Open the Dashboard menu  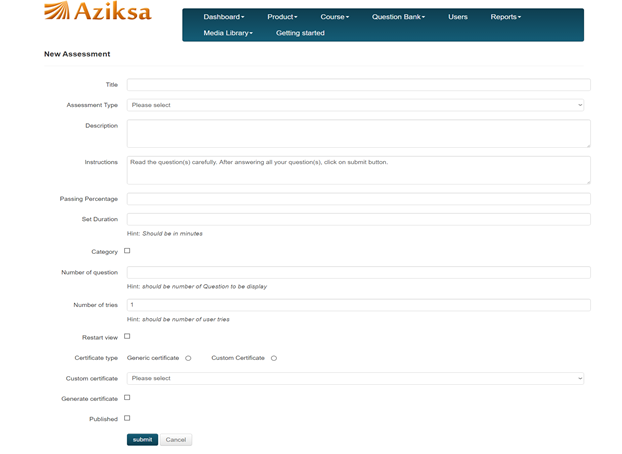click(224, 17)
